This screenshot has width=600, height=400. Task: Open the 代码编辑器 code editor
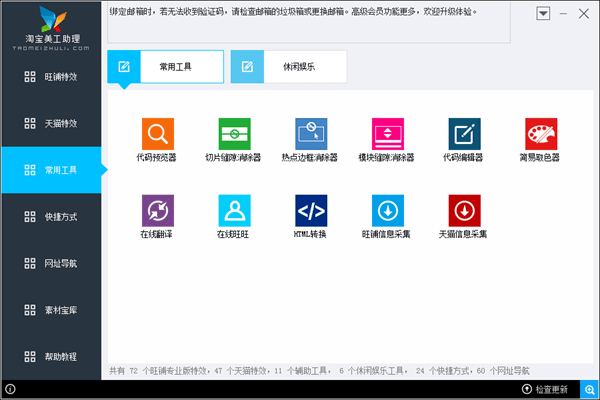[x=464, y=133]
